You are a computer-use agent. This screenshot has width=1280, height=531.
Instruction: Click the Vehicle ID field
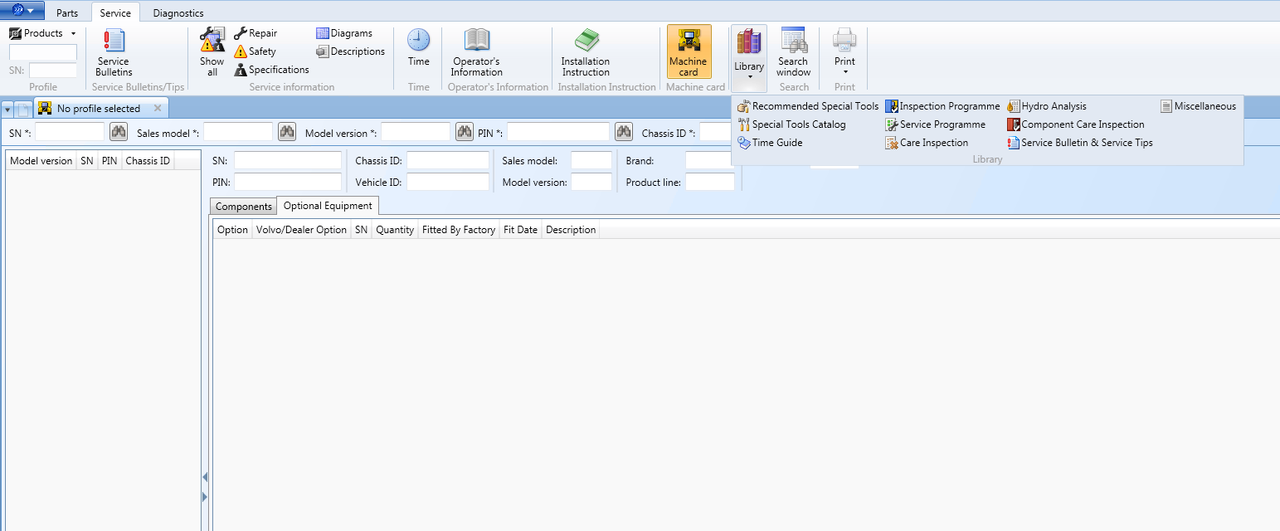click(x=448, y=182)
